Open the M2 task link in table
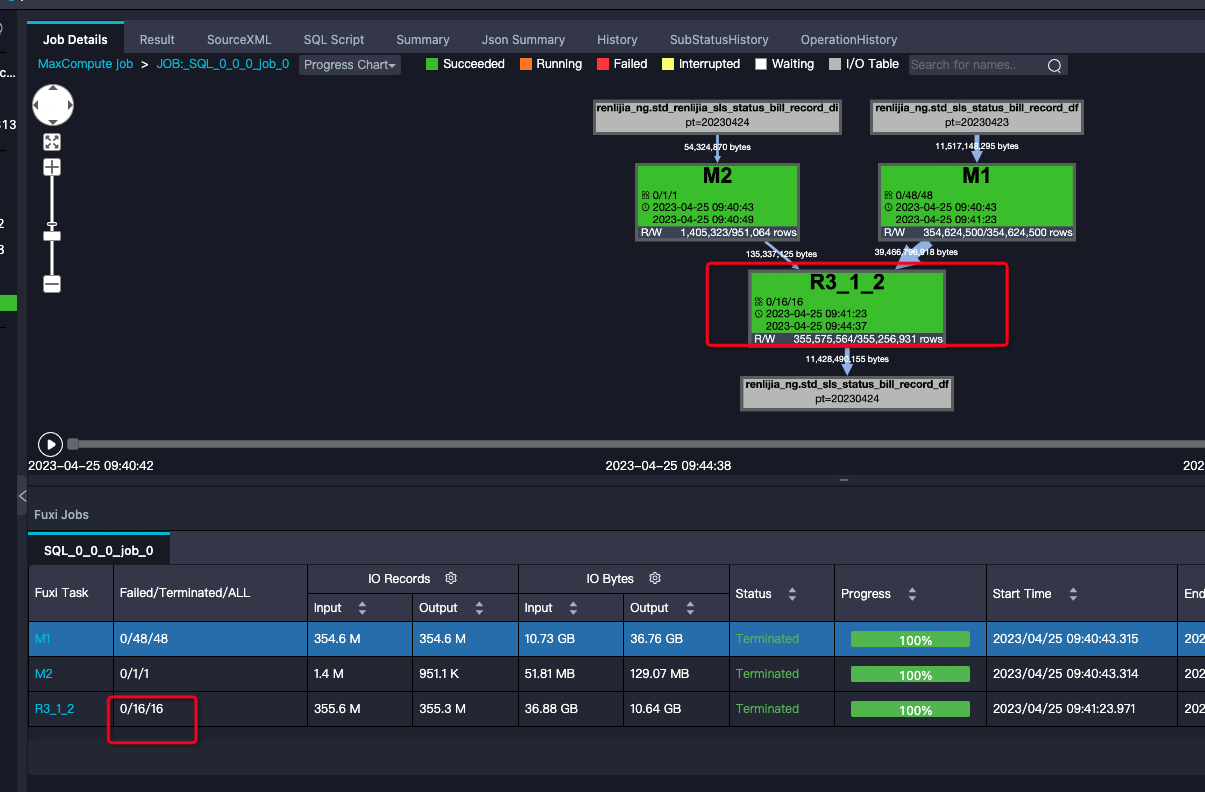 point(43,673)
